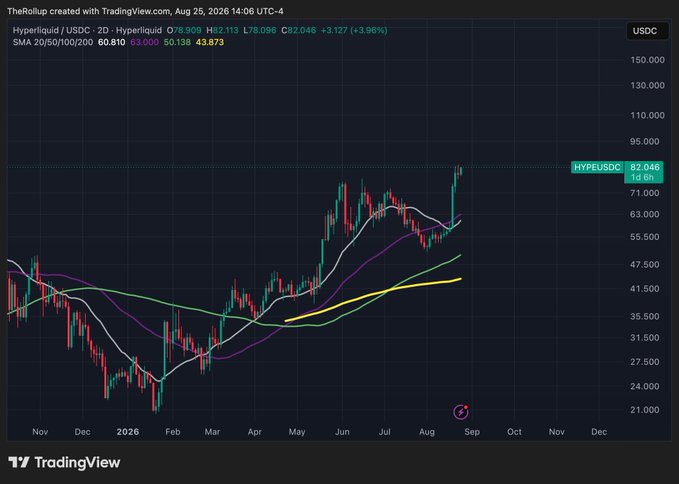Click the Feb label on time axis
The image size is (679, 484).
pos(172,432)
